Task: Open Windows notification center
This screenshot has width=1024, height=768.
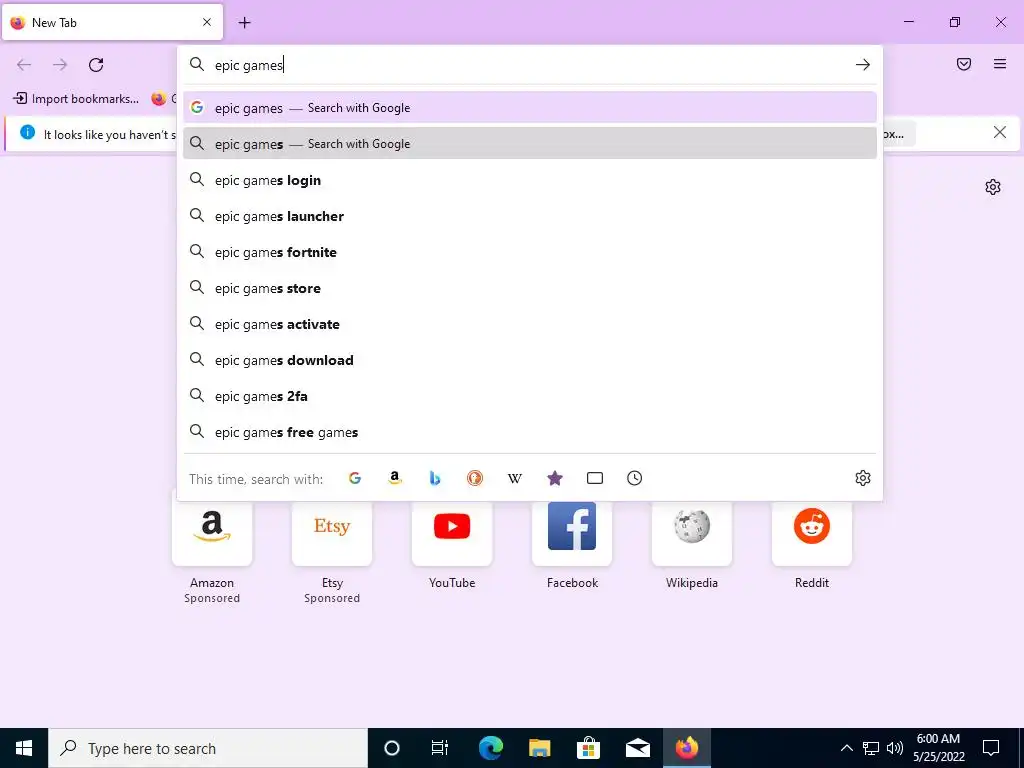Action: [991, 748]
